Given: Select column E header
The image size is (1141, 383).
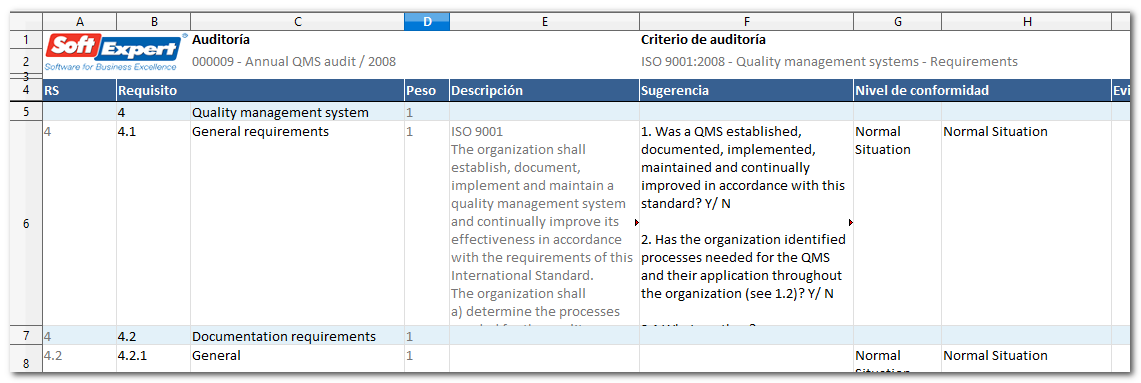Looking at the screenshot, I should (544, 22).
